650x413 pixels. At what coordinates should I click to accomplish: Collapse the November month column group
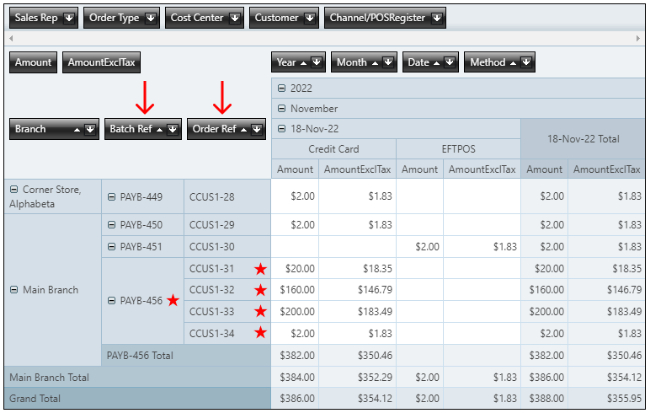(x=281, y=108)
